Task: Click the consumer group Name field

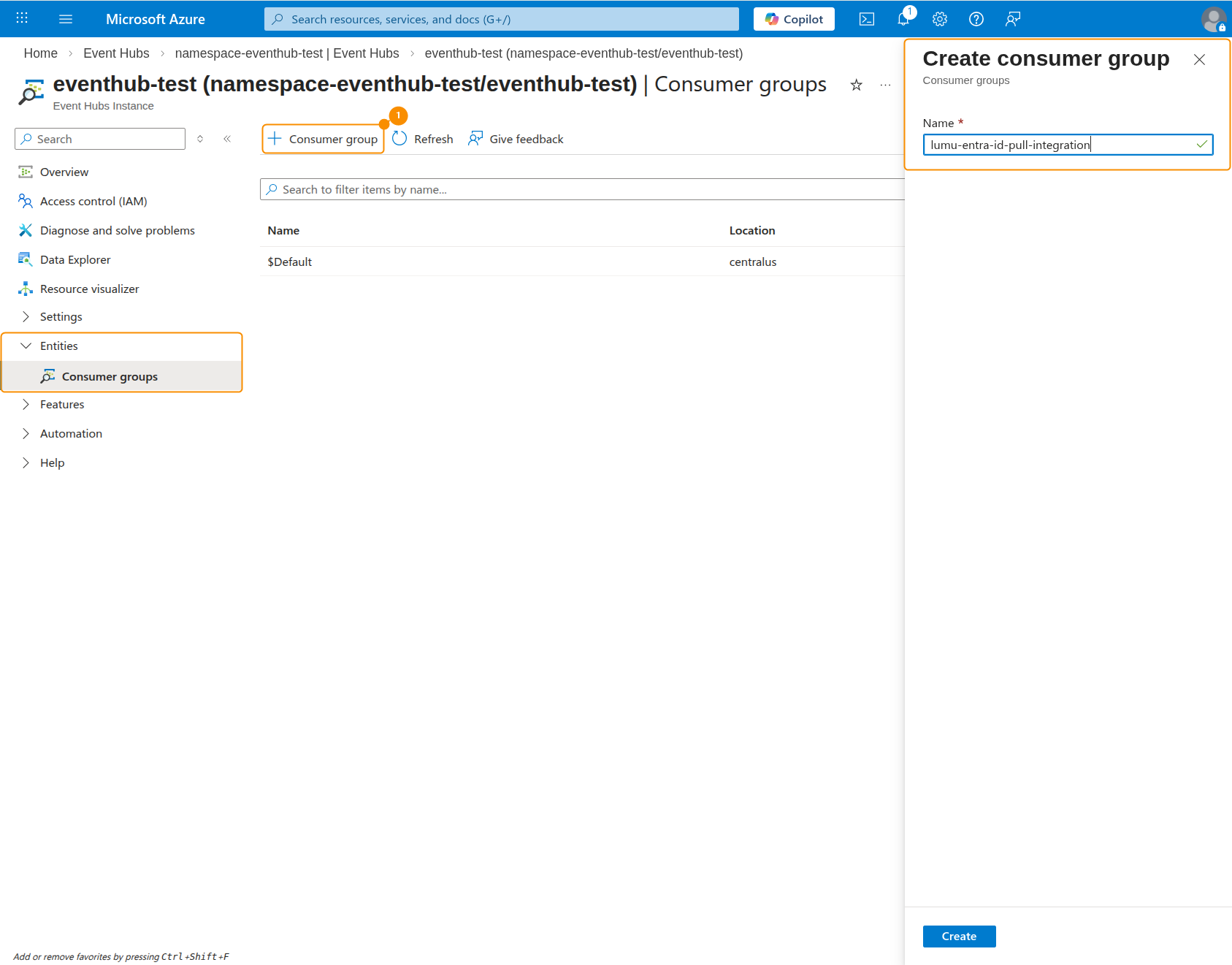Action: pyautogui.click(x=1059, y=145)
